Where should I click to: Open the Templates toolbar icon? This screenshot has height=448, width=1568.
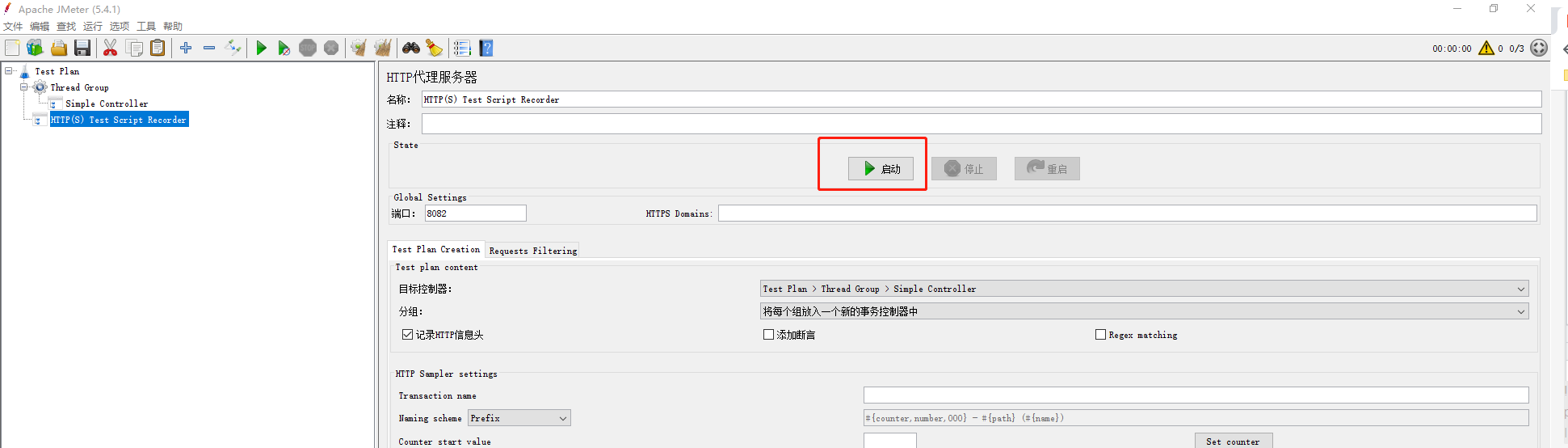pyautogui.click(x=35, y=48)
